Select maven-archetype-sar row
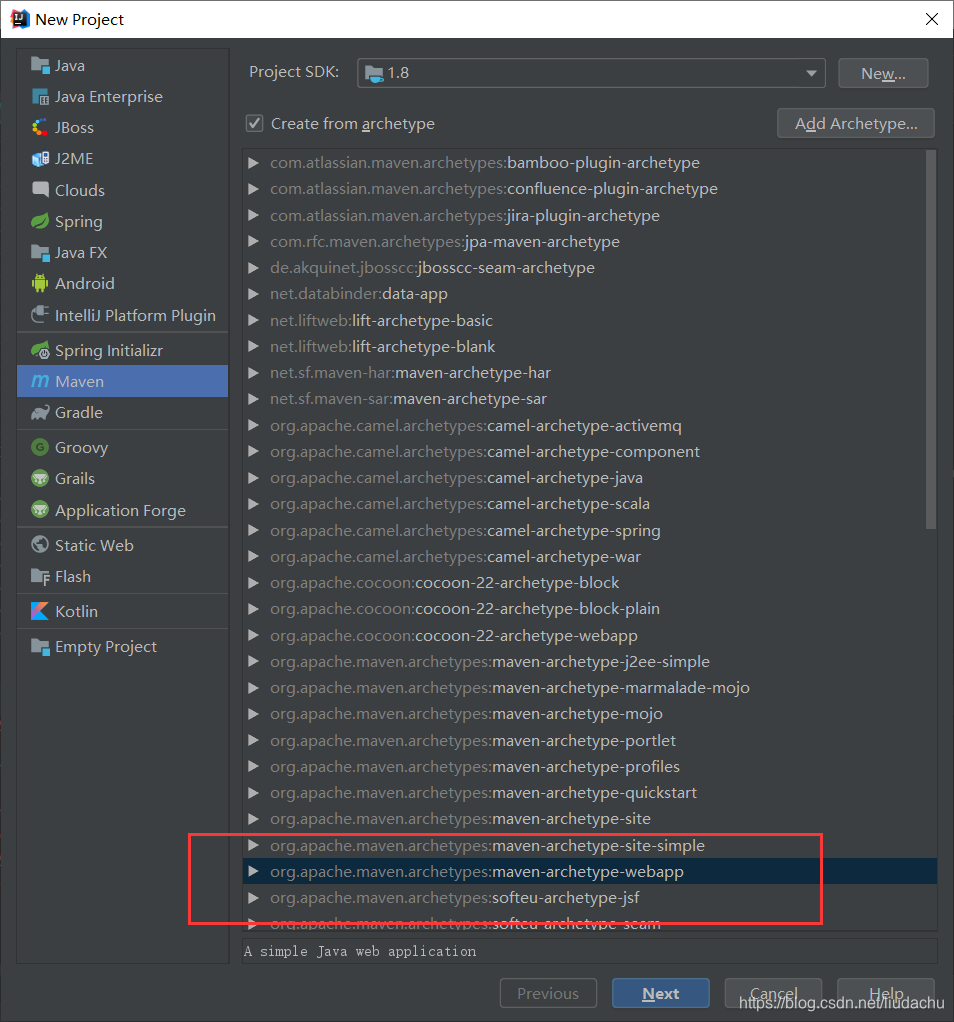Screen dimensions: 954x1022 coord(590,398)
